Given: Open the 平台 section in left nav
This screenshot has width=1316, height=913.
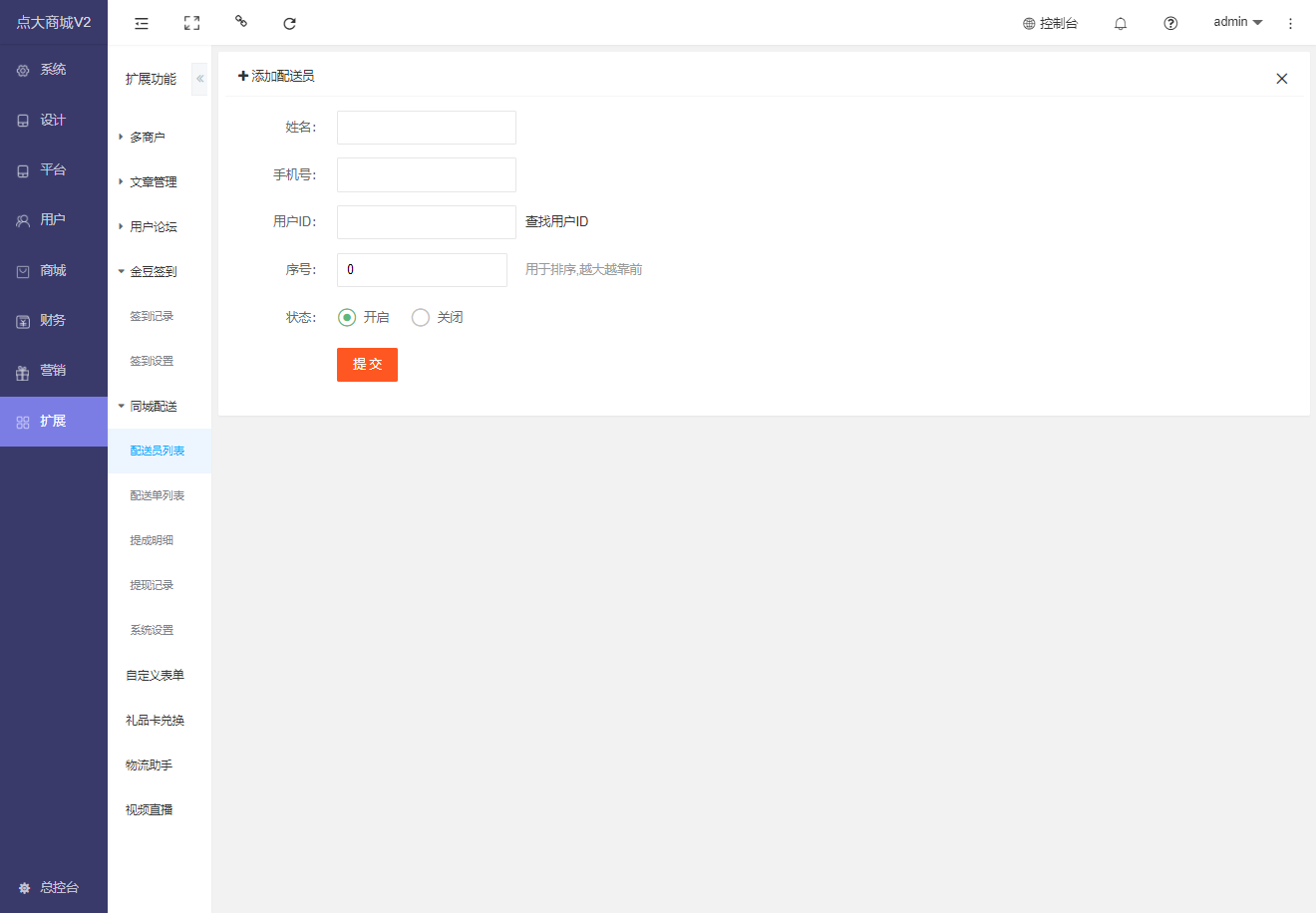Looking at the screenshot, I should point(54,169).
